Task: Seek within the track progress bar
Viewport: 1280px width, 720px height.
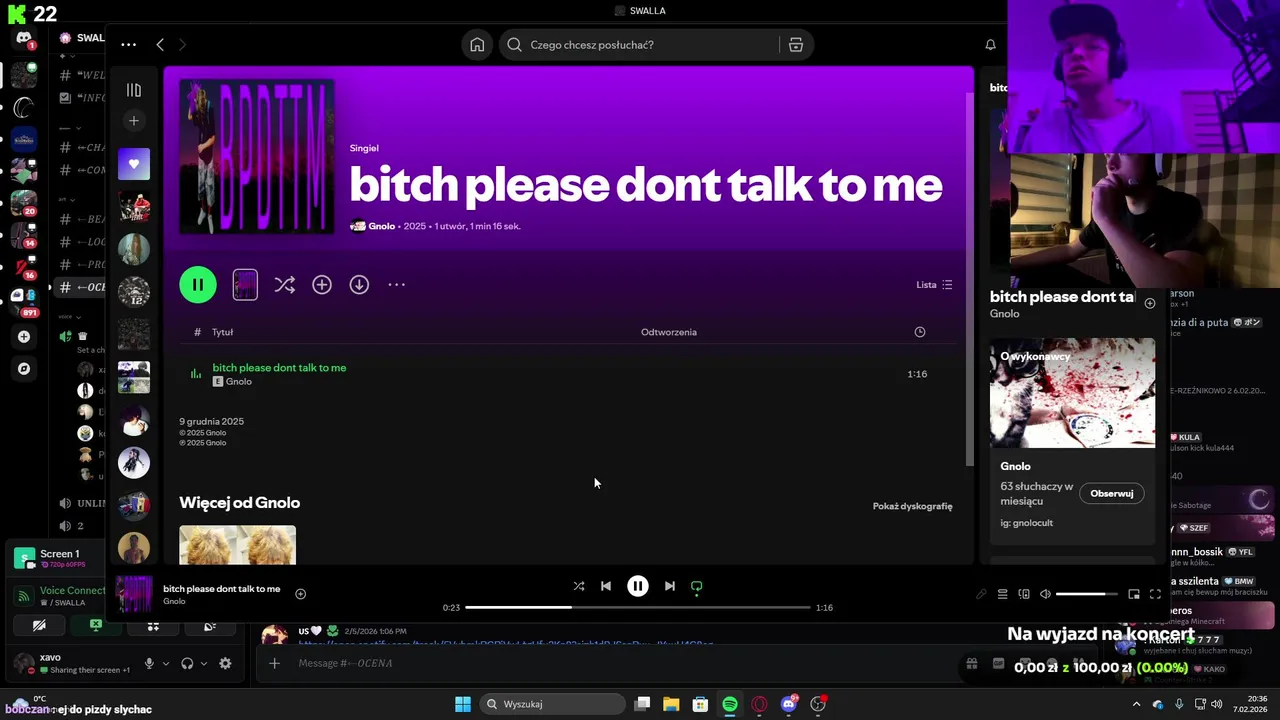Action: (638, 608)
